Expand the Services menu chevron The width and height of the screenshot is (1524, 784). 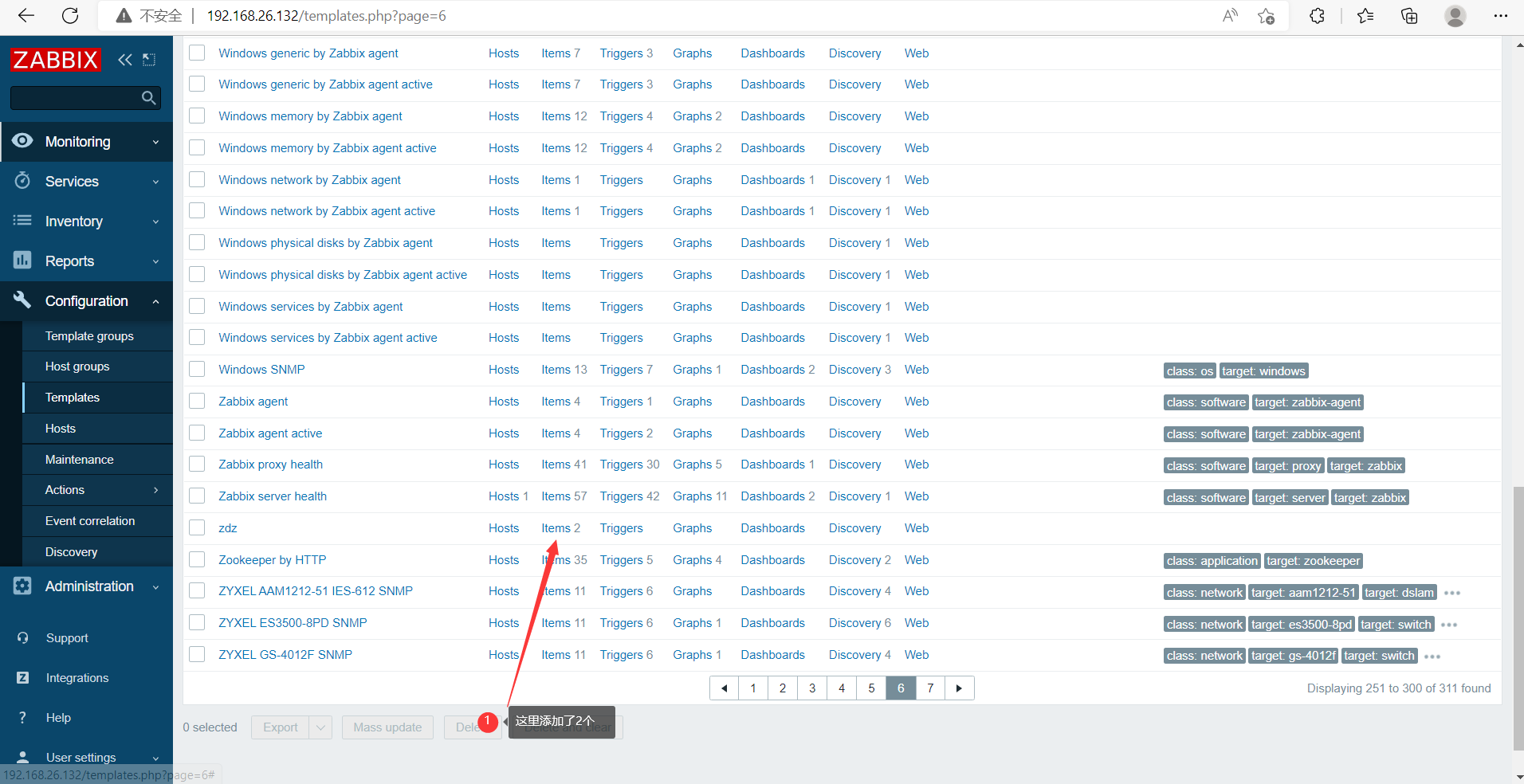(155, 182)
